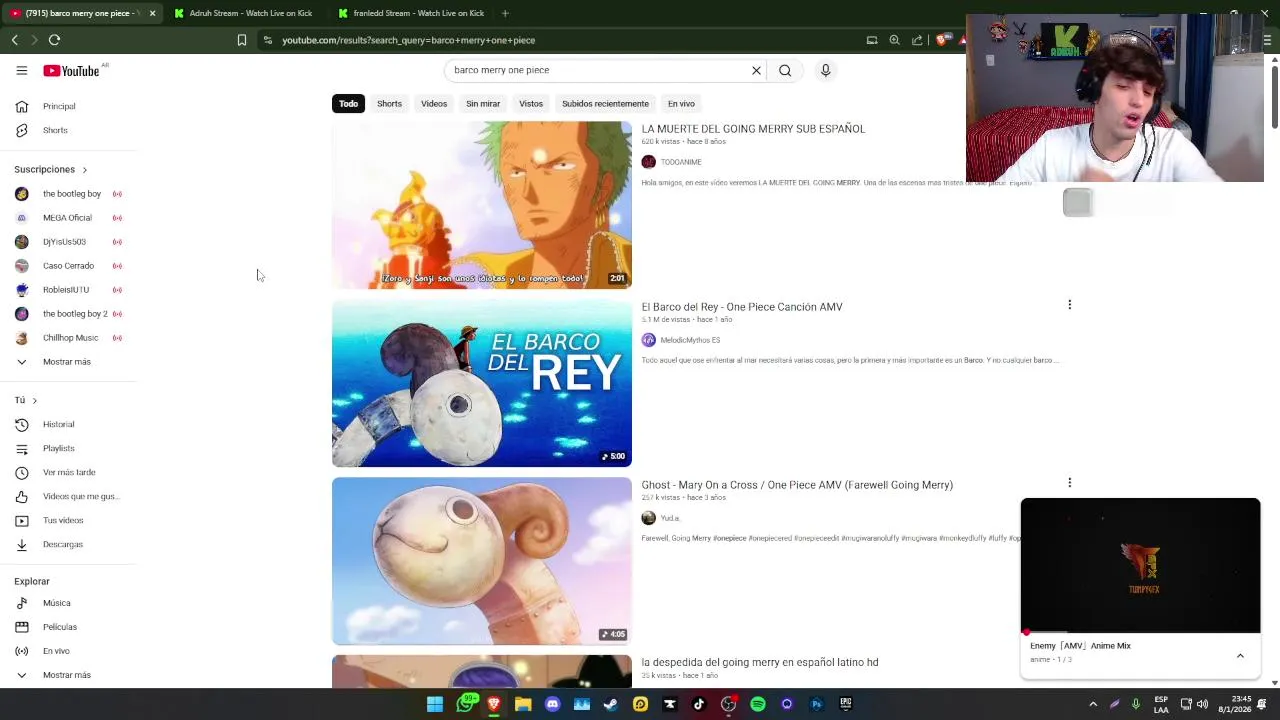Select the Todo filter chip
This screenshot has width=1280, height=720.
(x=348, y=104)
